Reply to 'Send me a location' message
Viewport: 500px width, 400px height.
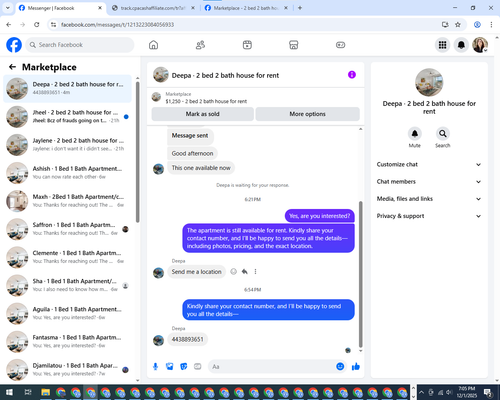tap(245, 272)
